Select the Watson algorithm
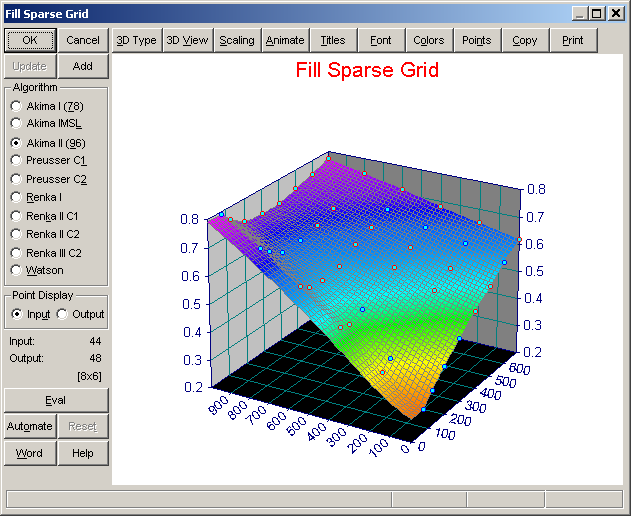Viewport: 631px width, 516px height. (37, 270)
